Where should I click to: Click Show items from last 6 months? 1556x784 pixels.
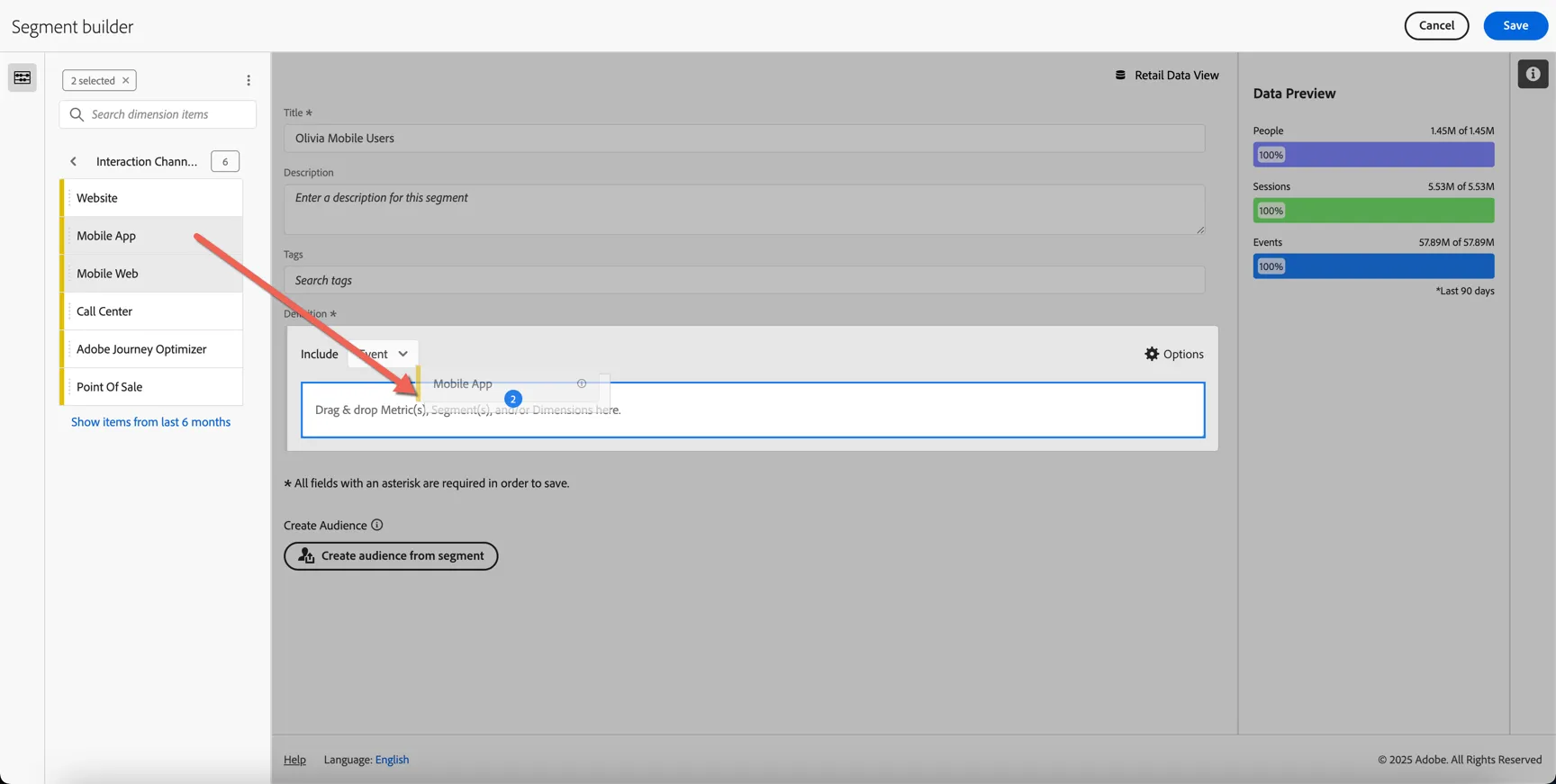(x=150, y=422)
